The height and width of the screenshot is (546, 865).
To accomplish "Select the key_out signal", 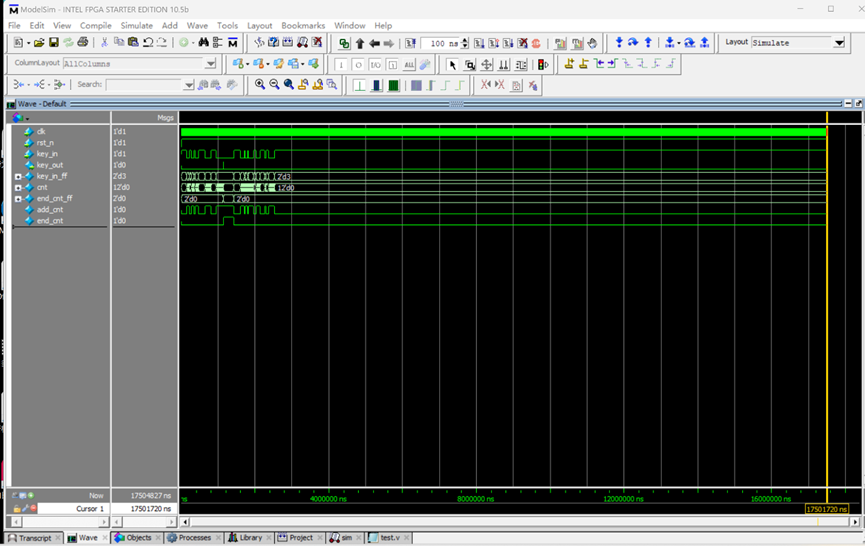I will coord(50,165).
